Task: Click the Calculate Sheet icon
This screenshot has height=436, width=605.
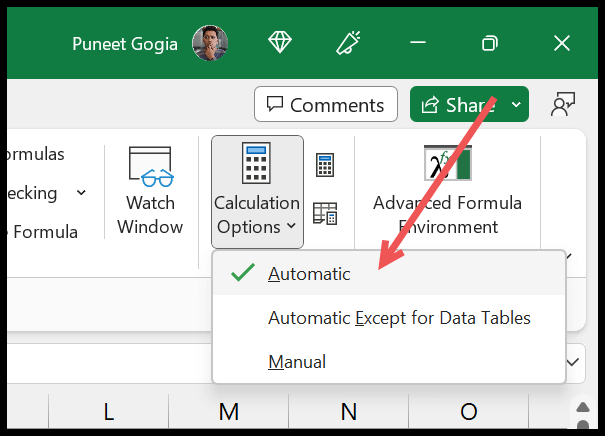Action: 325,213
